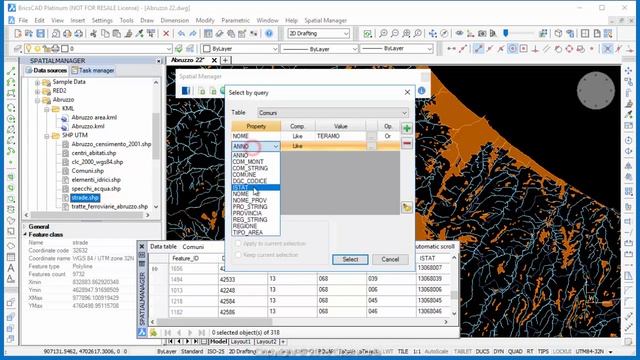
Task: Click the Spatial Manager logo icon in data table
Action: [142, 333]
